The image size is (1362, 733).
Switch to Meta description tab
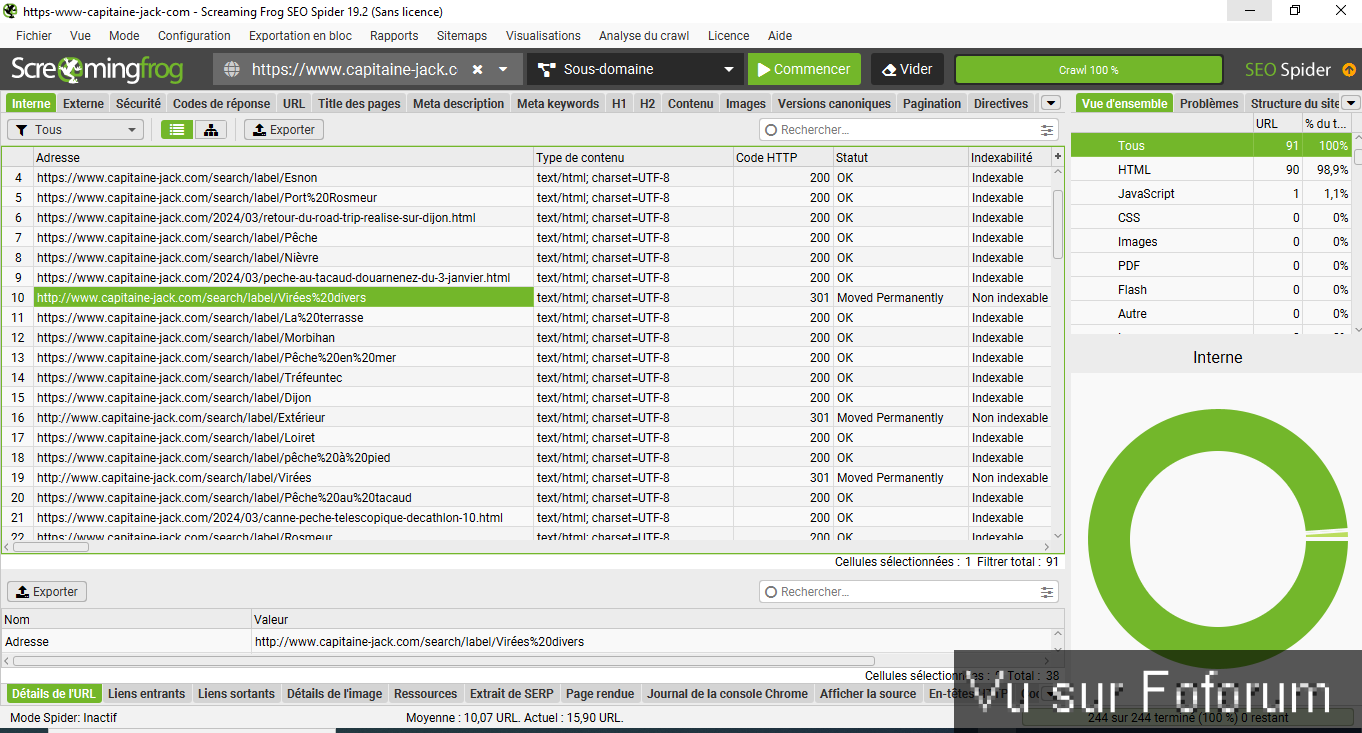click(458, 103)
